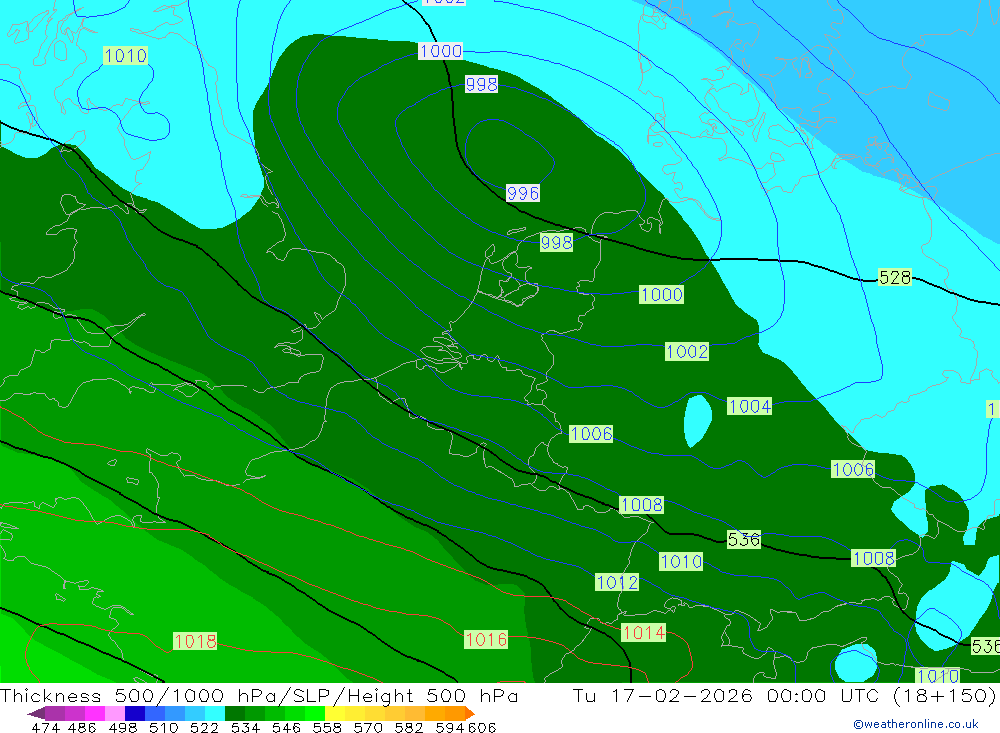This screenshot has height=733, width=1000.
Task: Click the 546 legend value
Action: click(286, 728)
